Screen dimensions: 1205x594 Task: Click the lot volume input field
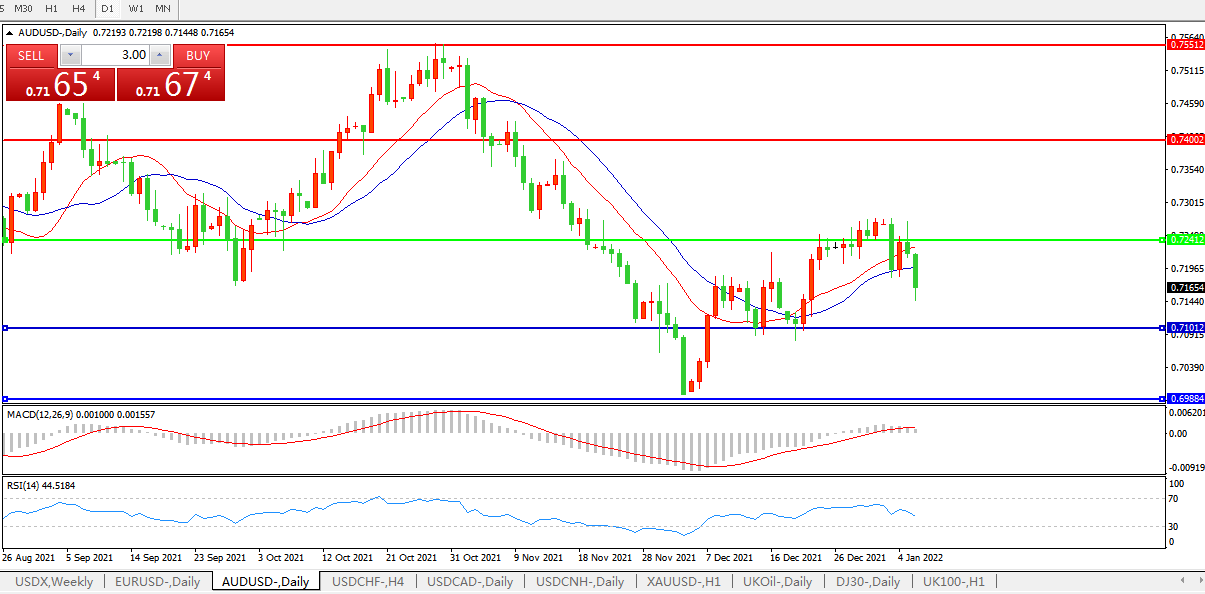pyautogui.click(x=115, y=56)
